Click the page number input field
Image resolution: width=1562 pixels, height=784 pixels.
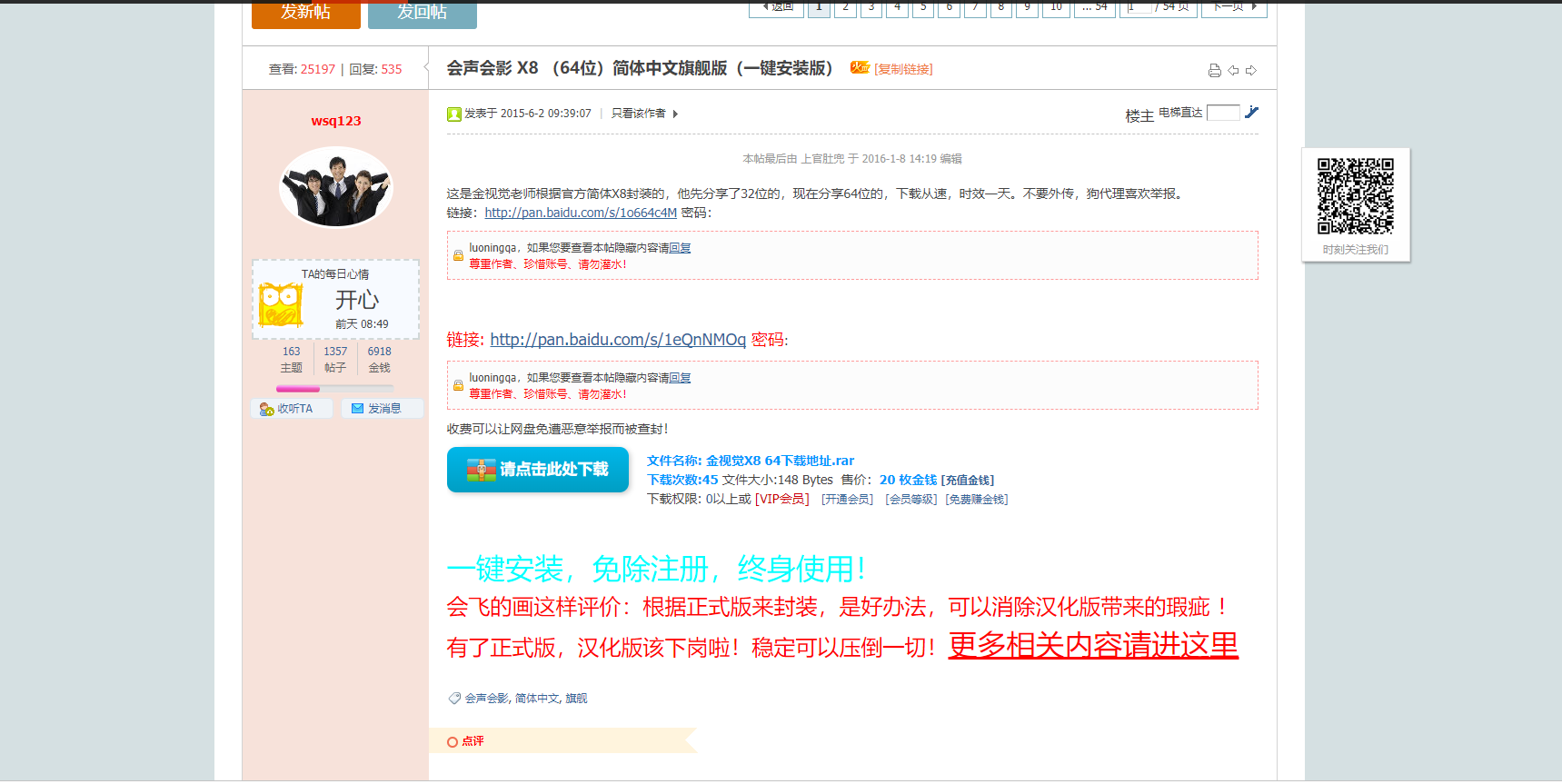(1139, 6)
